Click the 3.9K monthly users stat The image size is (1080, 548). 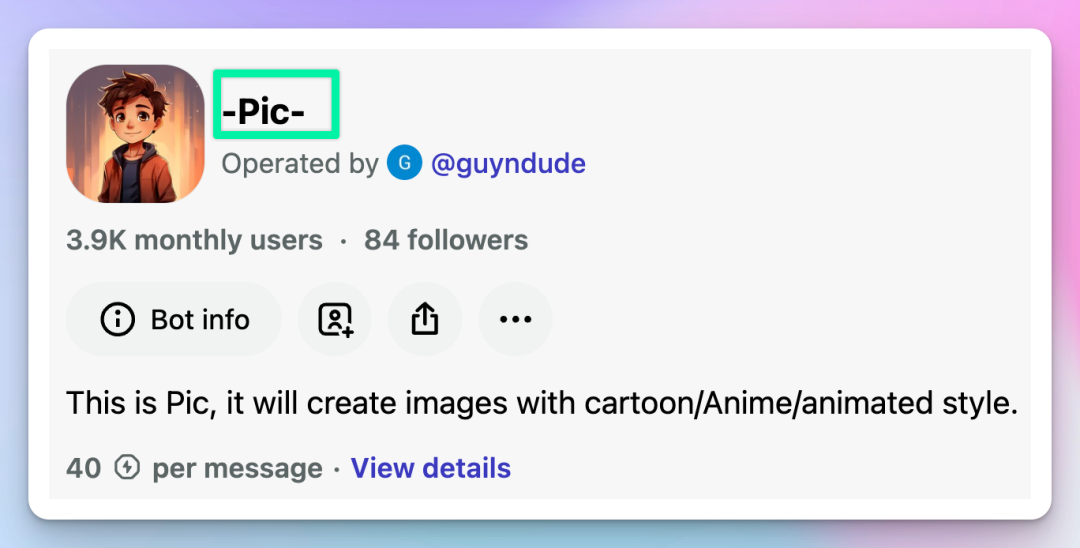(x=194, y=240)
